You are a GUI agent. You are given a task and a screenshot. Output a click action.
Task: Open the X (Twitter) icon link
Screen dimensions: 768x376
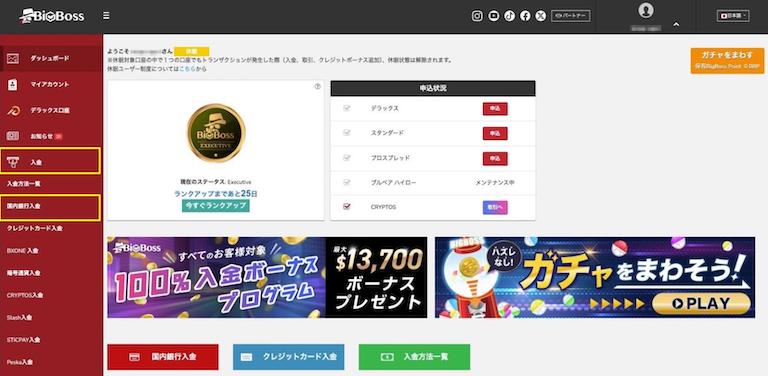click(x=541, y=16)
